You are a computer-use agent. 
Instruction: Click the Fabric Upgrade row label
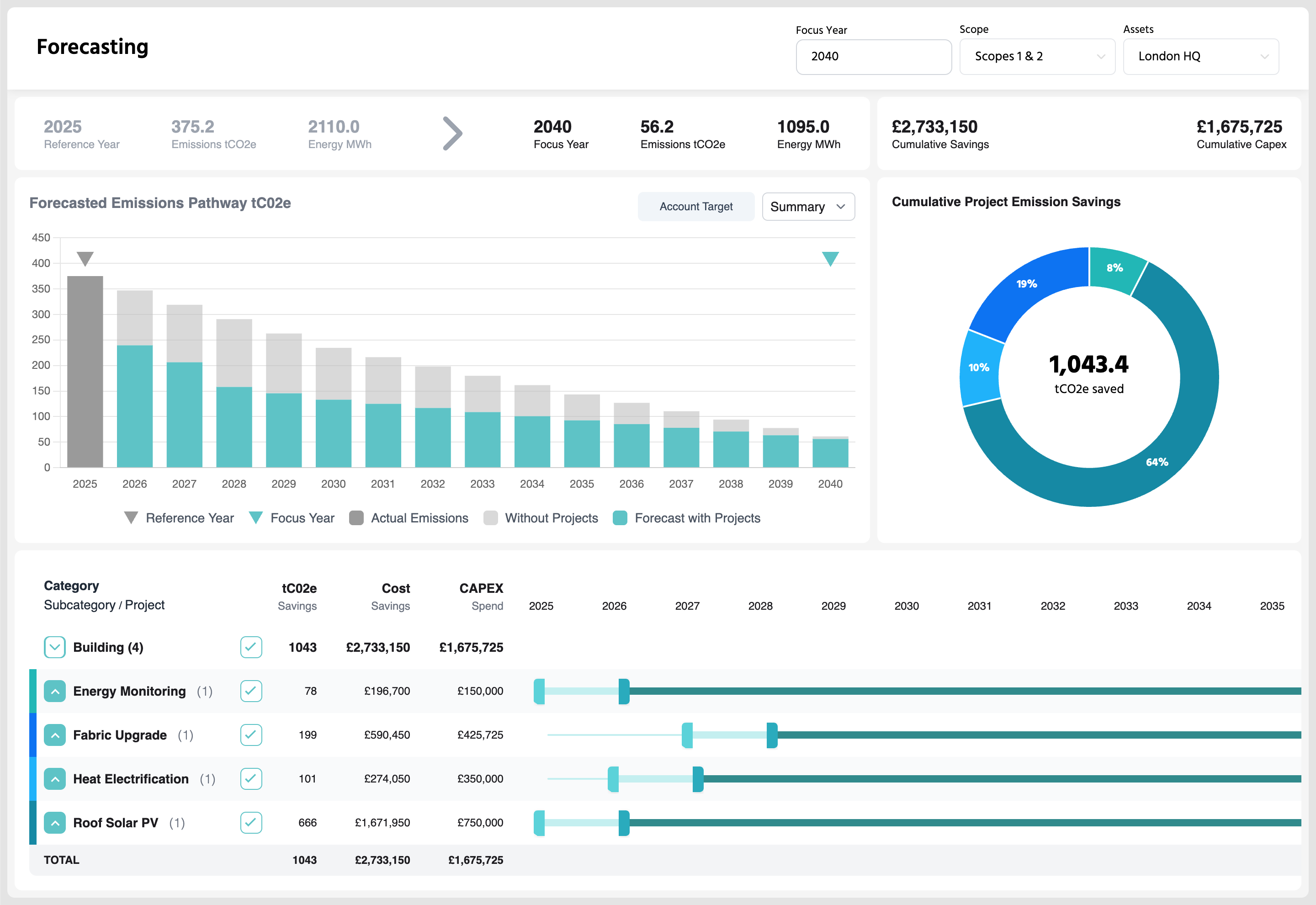[x=120, y=735]
